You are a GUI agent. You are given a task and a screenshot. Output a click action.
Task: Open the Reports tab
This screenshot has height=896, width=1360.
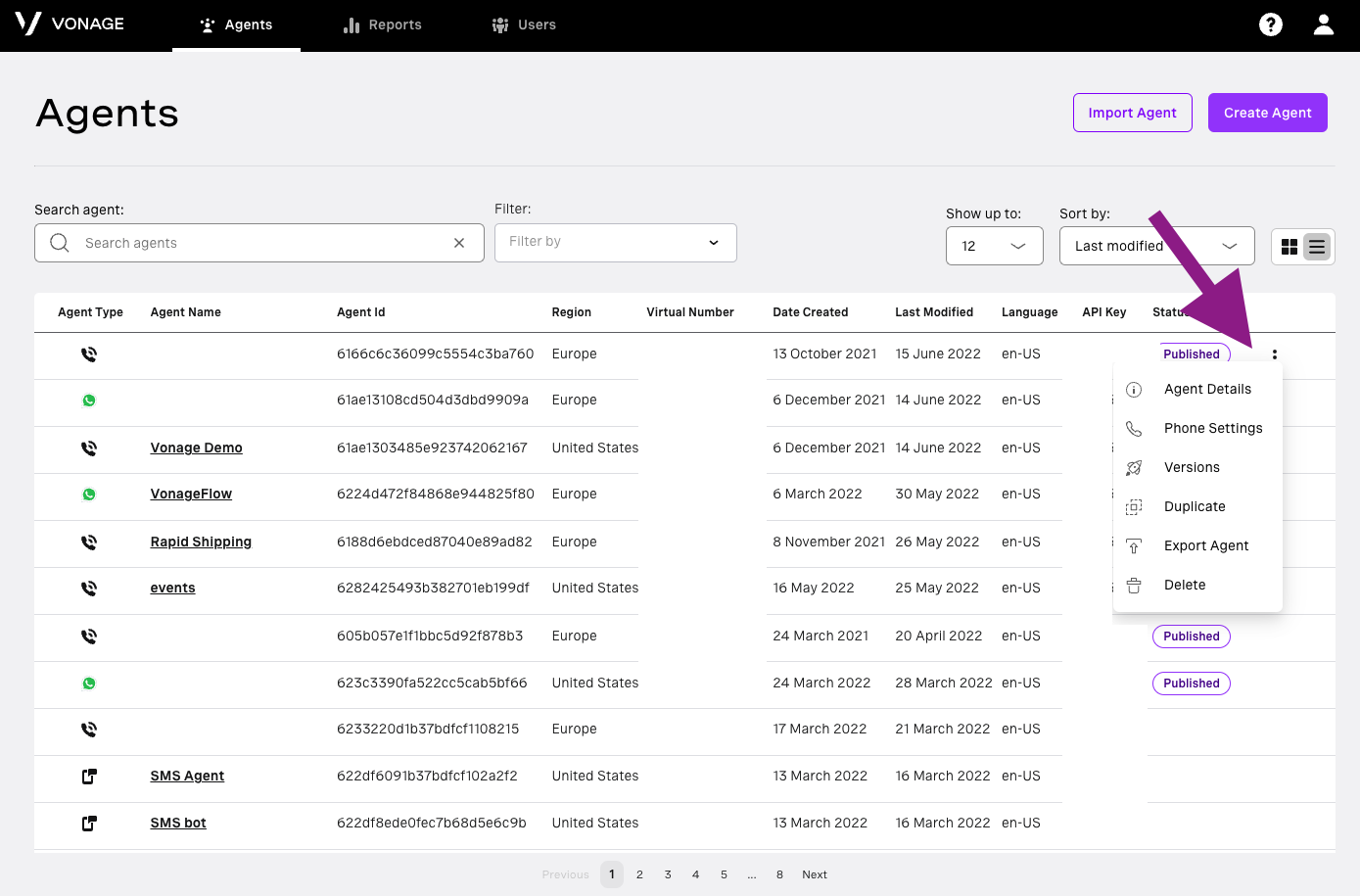382,25
